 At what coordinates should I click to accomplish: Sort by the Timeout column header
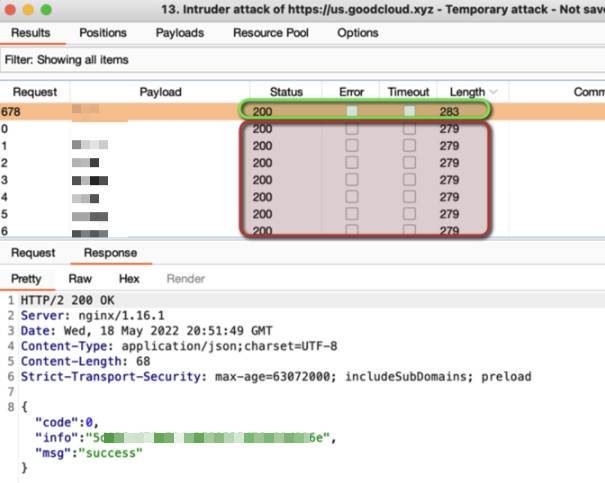click(408, 92)
